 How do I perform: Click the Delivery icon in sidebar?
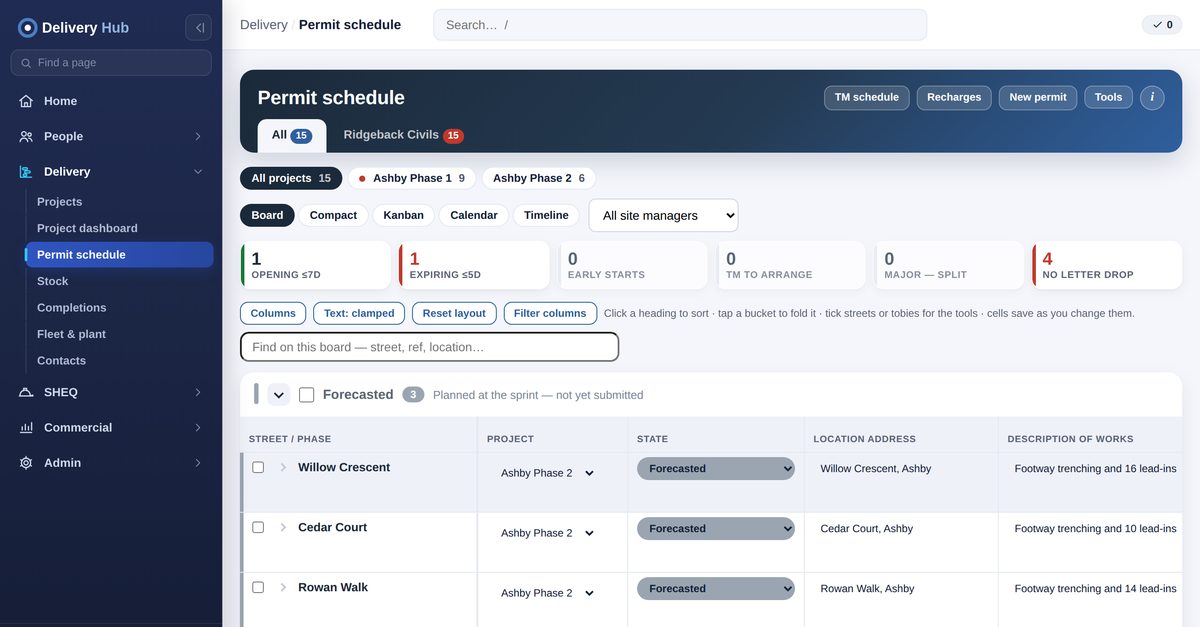[x=26, y=172]
